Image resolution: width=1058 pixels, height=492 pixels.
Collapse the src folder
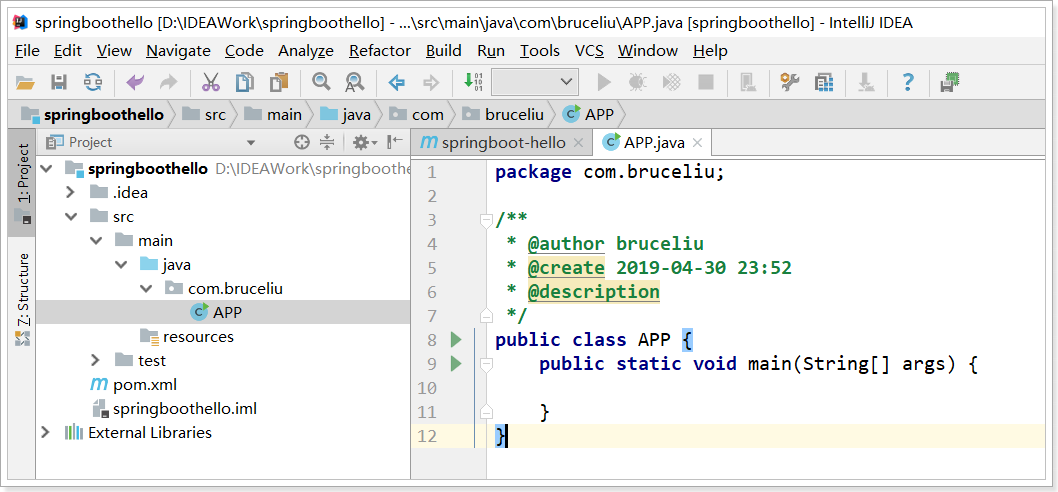[x=70, y=217]
